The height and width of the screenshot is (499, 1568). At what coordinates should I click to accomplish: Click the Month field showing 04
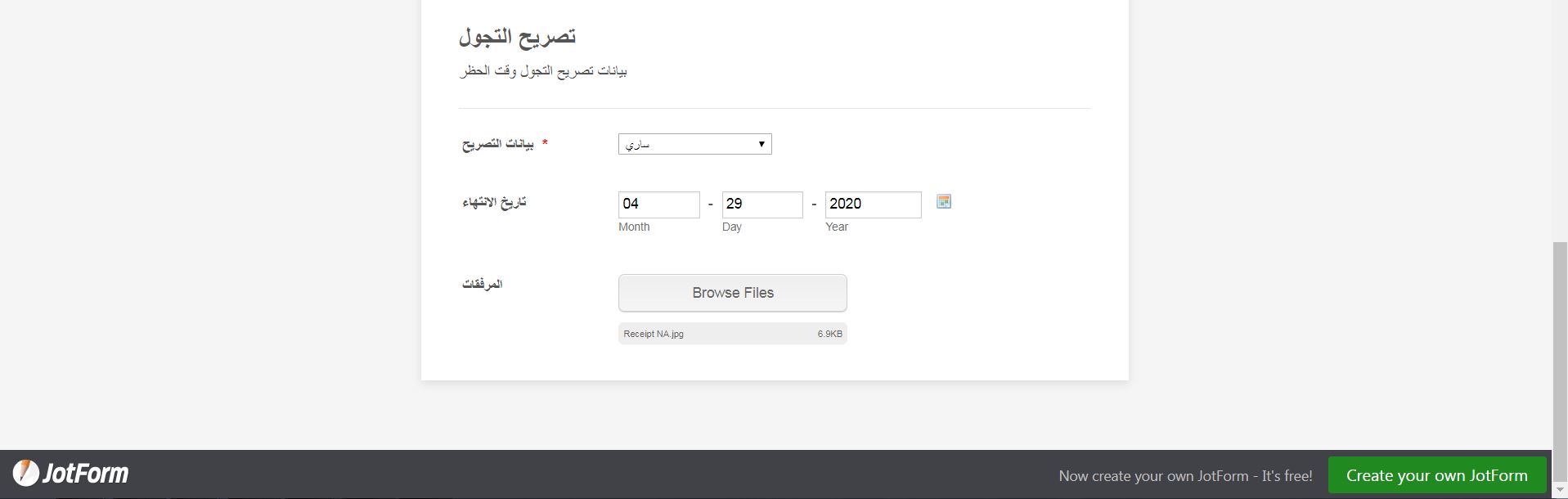[658, 205]
